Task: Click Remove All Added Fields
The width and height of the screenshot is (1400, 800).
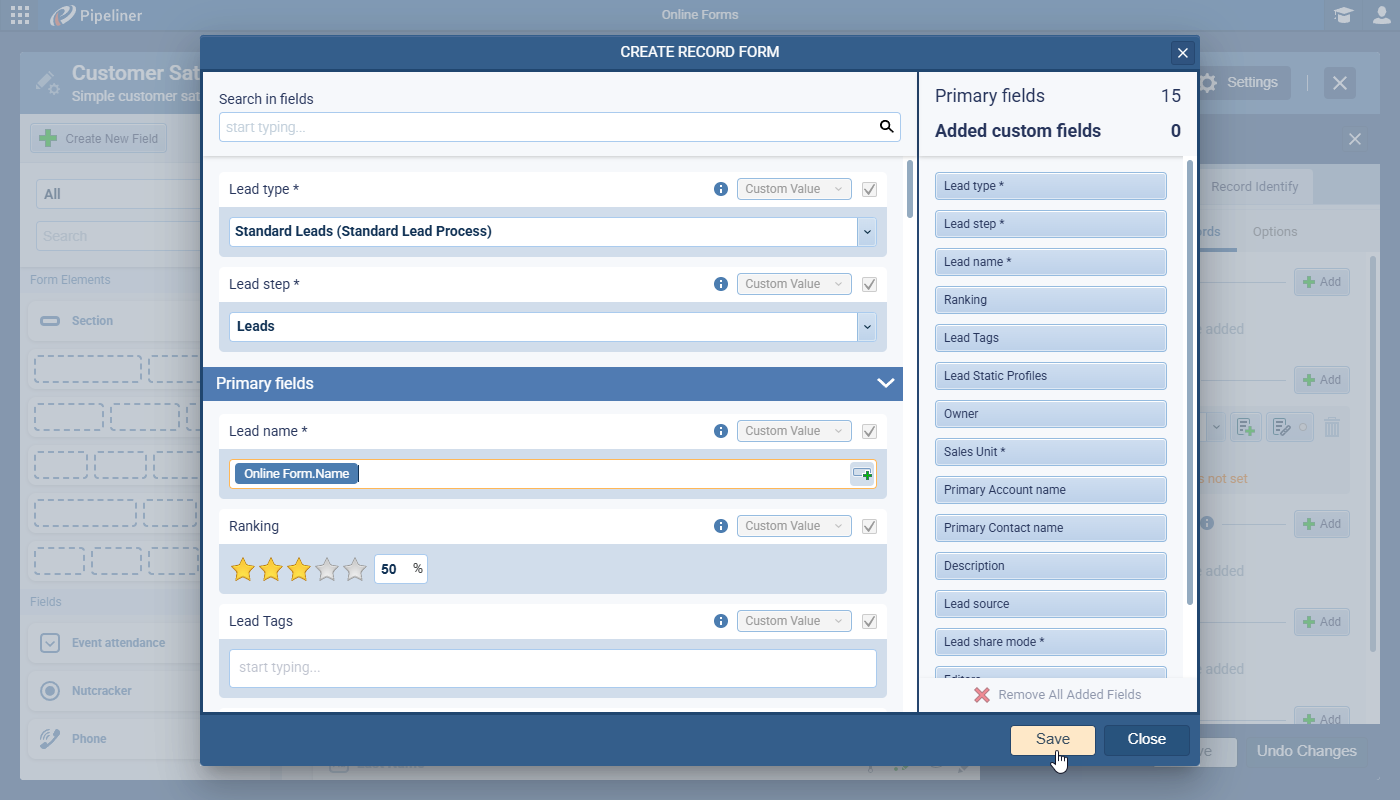Action: point(1057,694)
